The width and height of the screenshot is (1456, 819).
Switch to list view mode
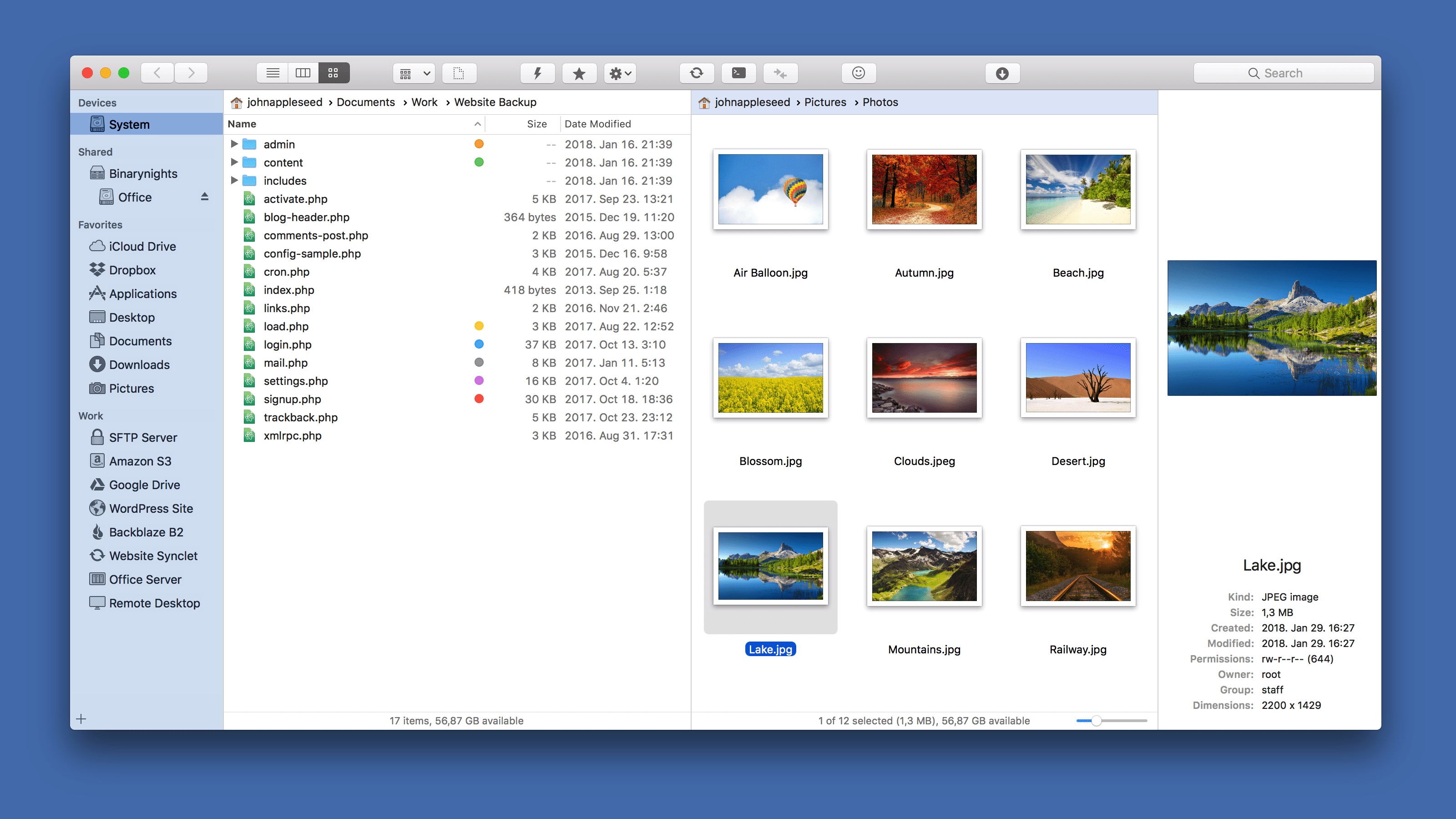click(273, 73)
